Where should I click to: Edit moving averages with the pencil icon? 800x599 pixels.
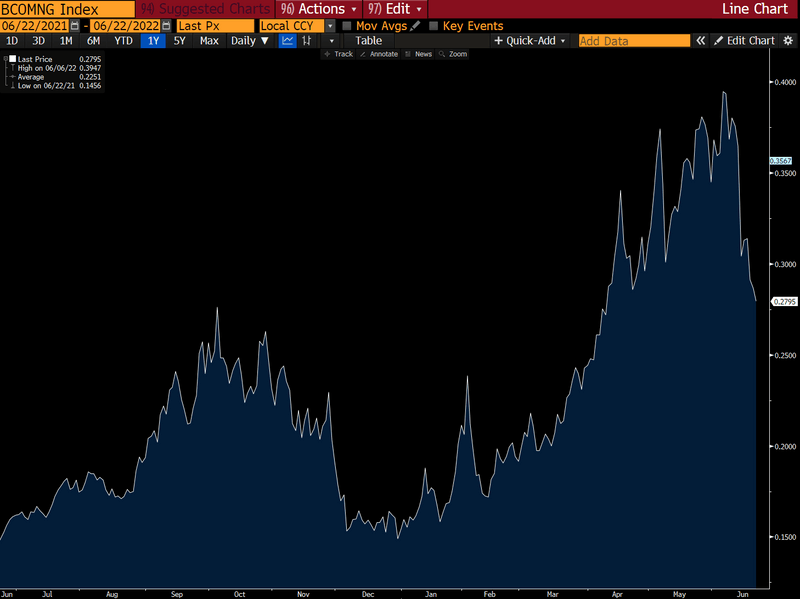pos(415,25)
